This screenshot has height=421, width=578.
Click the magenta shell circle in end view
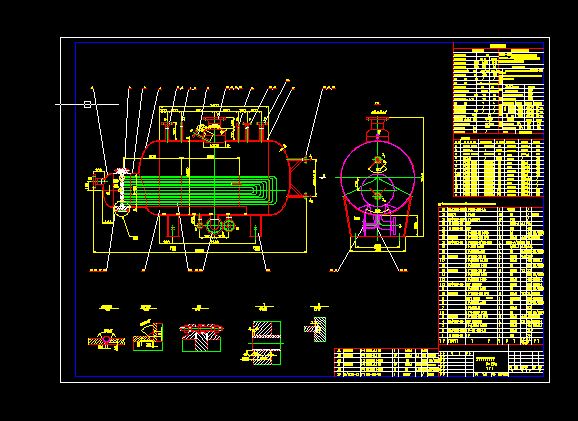pos(378,178)
